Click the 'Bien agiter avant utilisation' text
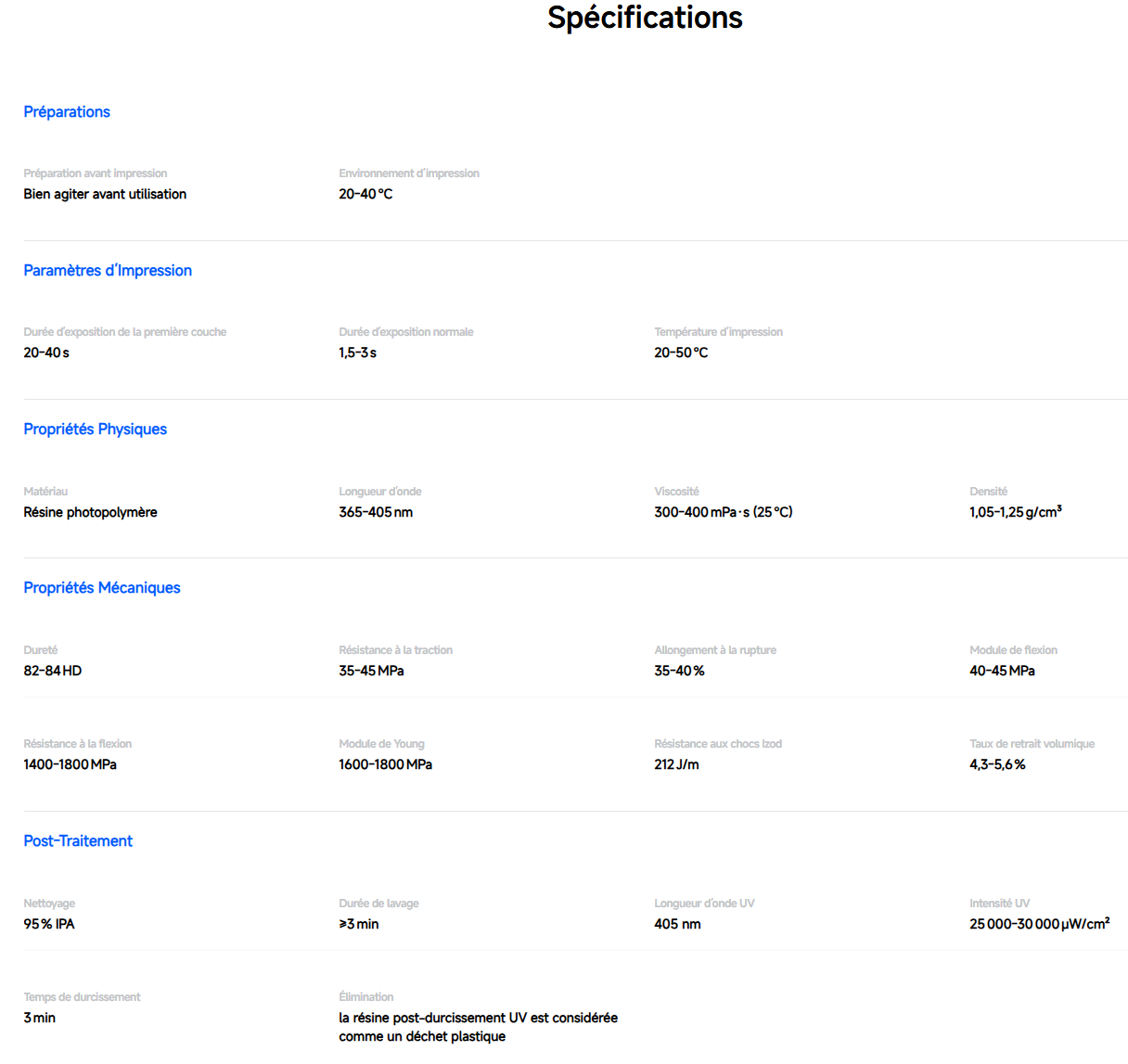 pyautogui.click(x=105, y=194)
